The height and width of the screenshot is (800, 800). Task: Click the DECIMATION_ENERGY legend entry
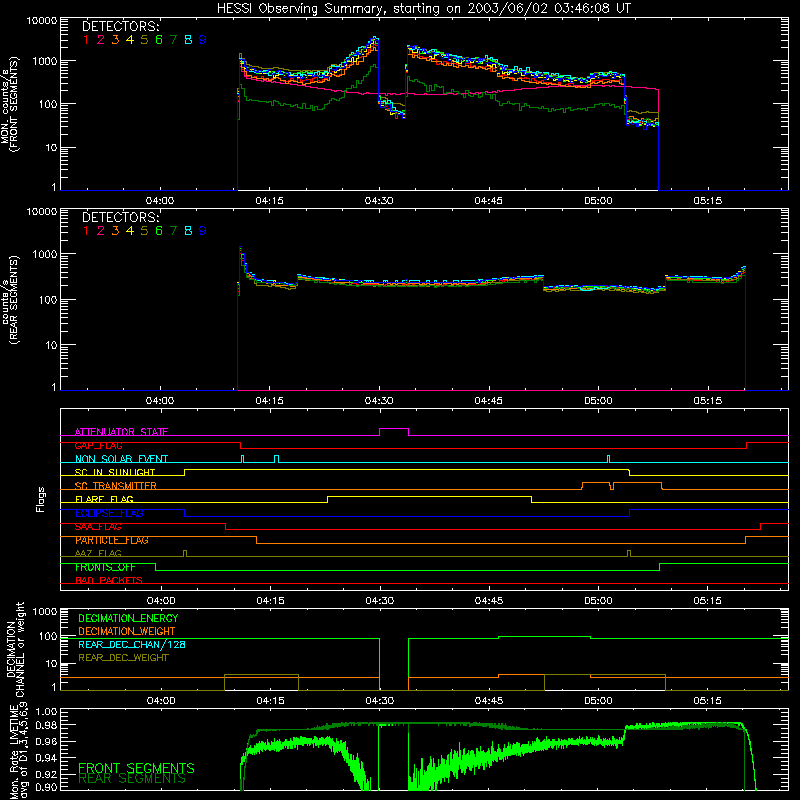tap(128, 618)
